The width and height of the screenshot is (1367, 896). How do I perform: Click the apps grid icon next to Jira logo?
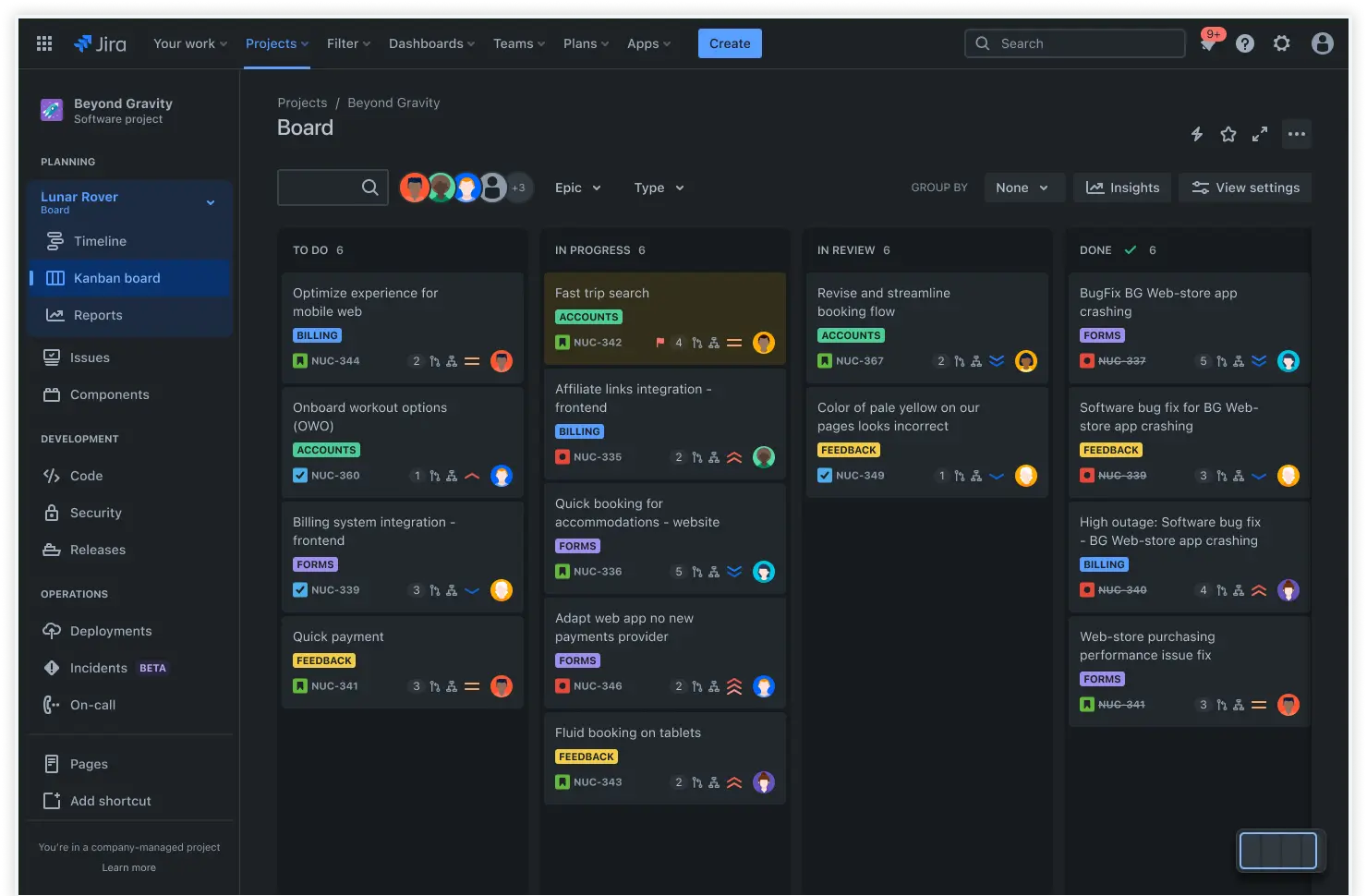pyautogui.click(x=43, y=43)
